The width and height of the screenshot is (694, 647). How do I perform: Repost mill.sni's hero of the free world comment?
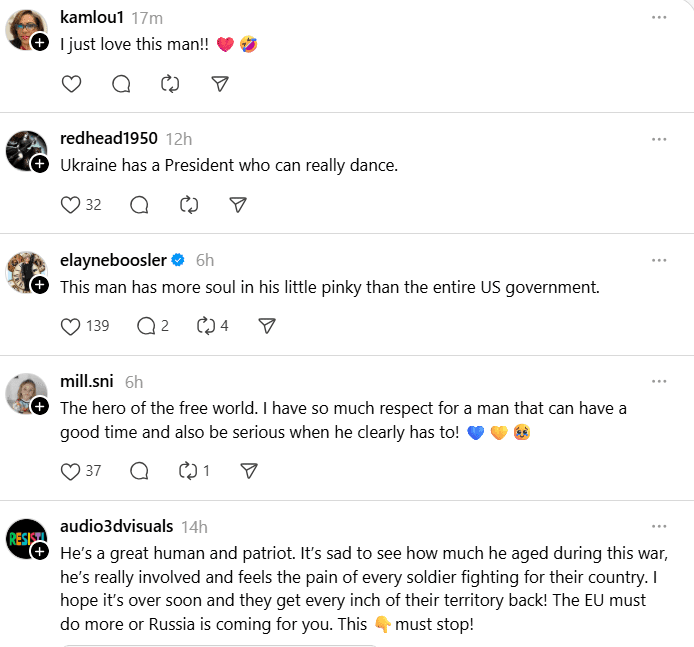186,470
